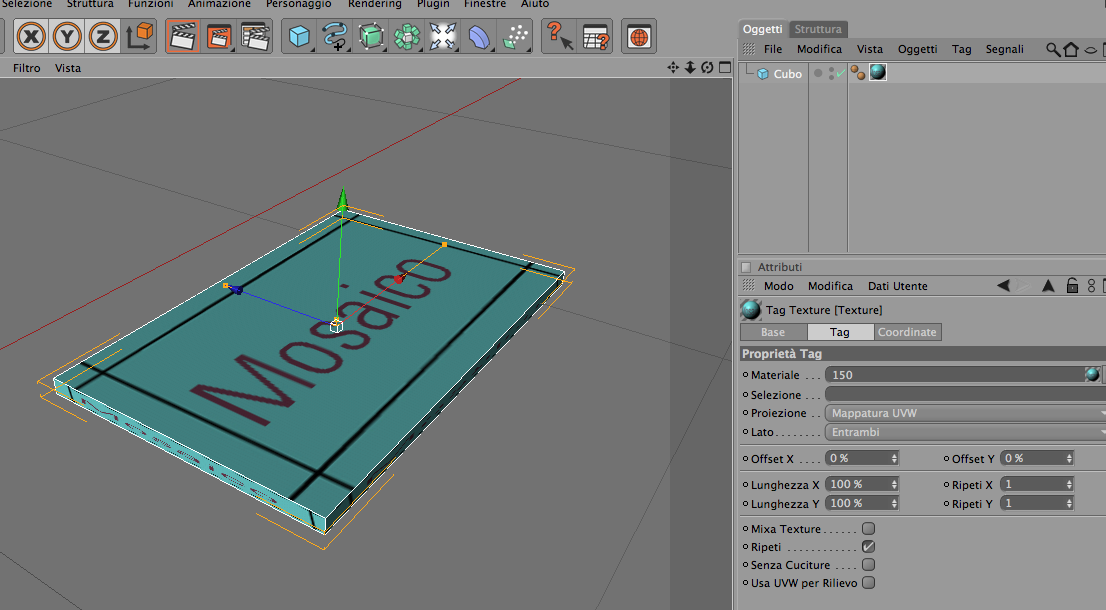Toggle viewport maximize icon
The width and height of the screenshot is (1106, 610).
(724, 68)
